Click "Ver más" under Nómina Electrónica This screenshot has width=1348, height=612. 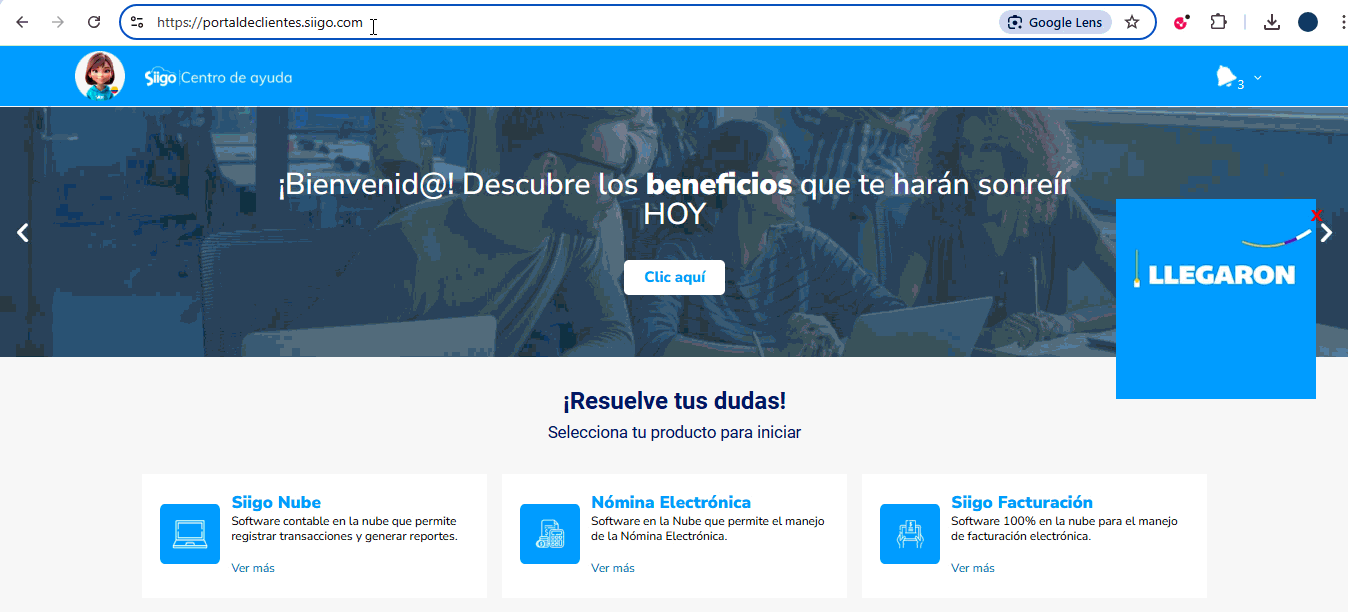pos(613,568)
